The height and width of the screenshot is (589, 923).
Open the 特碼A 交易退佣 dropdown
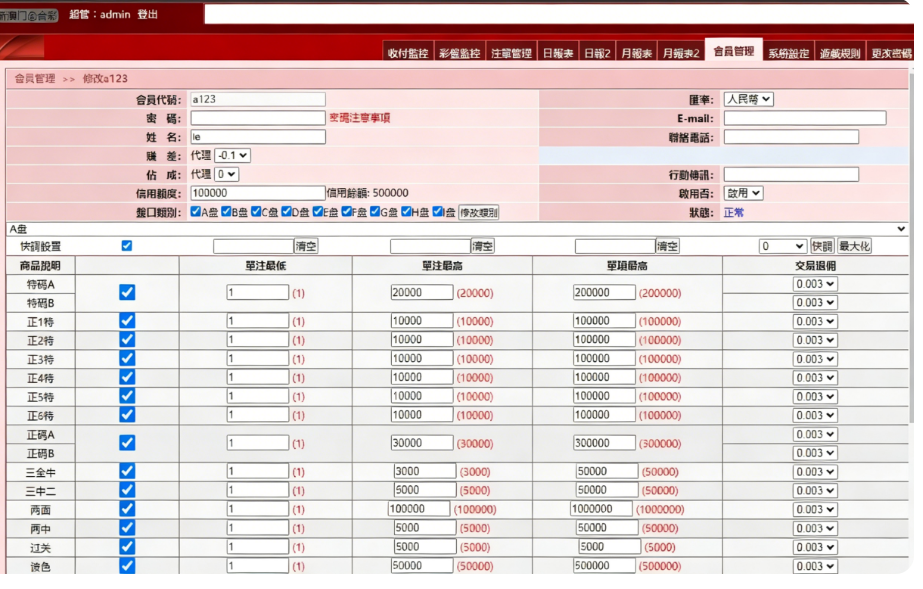815,284
